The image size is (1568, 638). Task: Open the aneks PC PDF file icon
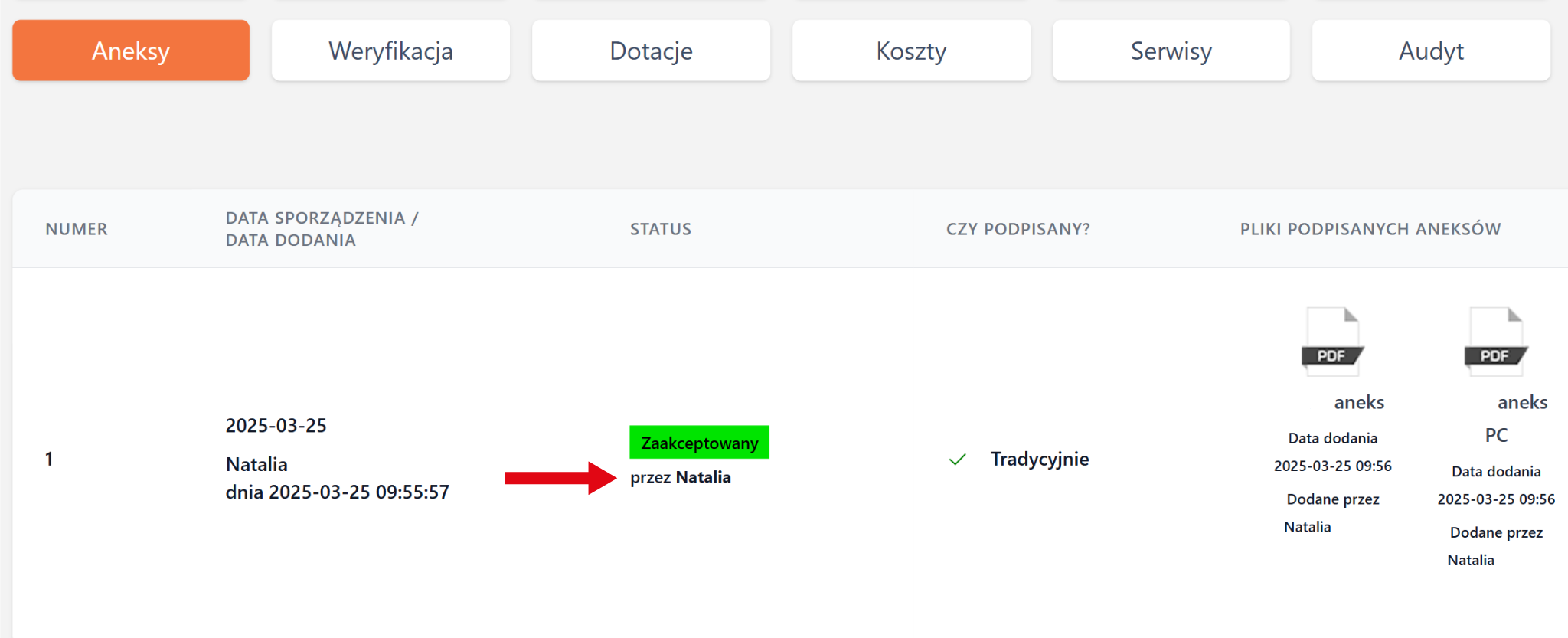click(1495, 342)
